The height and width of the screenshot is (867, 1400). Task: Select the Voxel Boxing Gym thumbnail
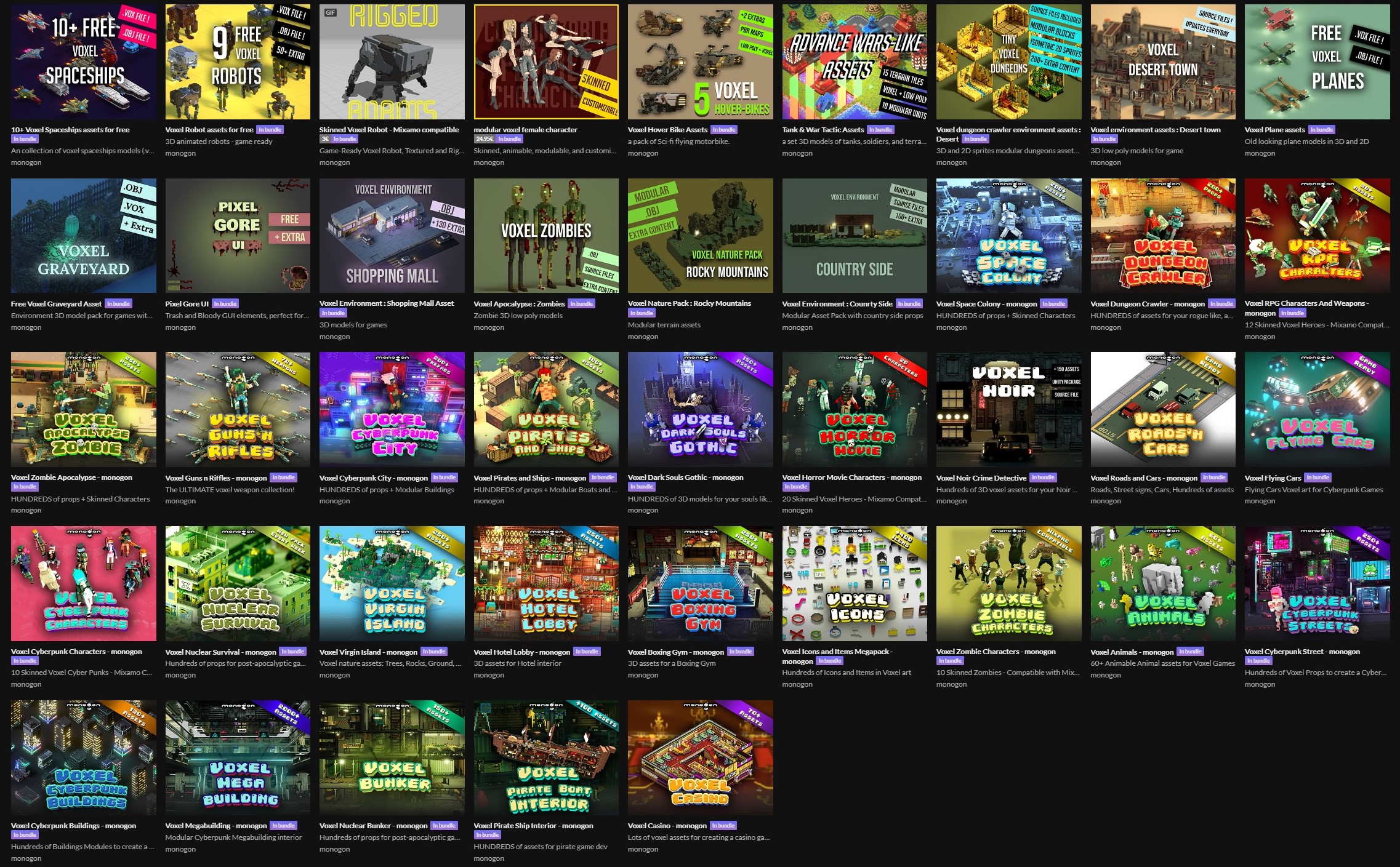tap(701, 583)
